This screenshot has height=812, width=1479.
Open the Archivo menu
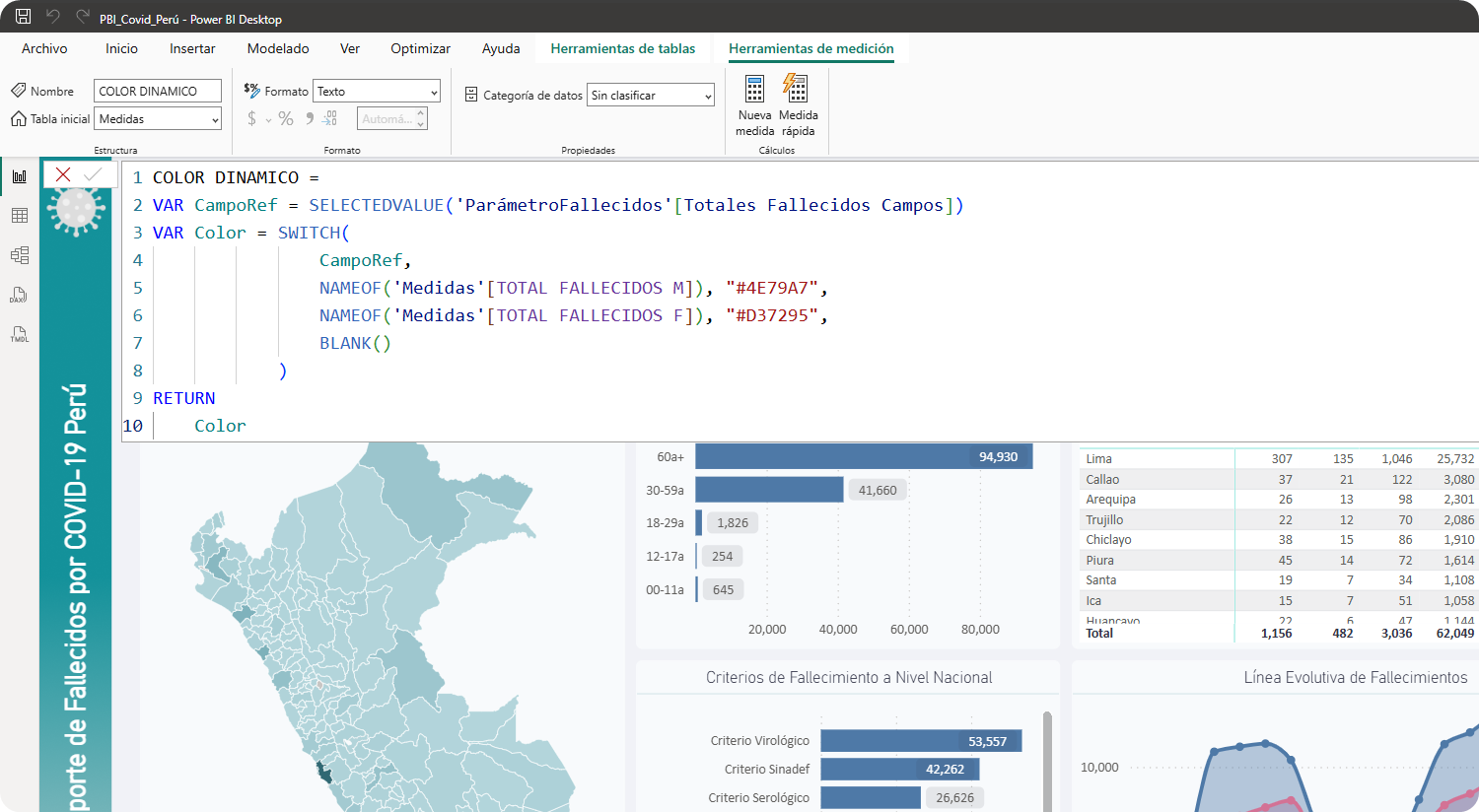[44, 48]
